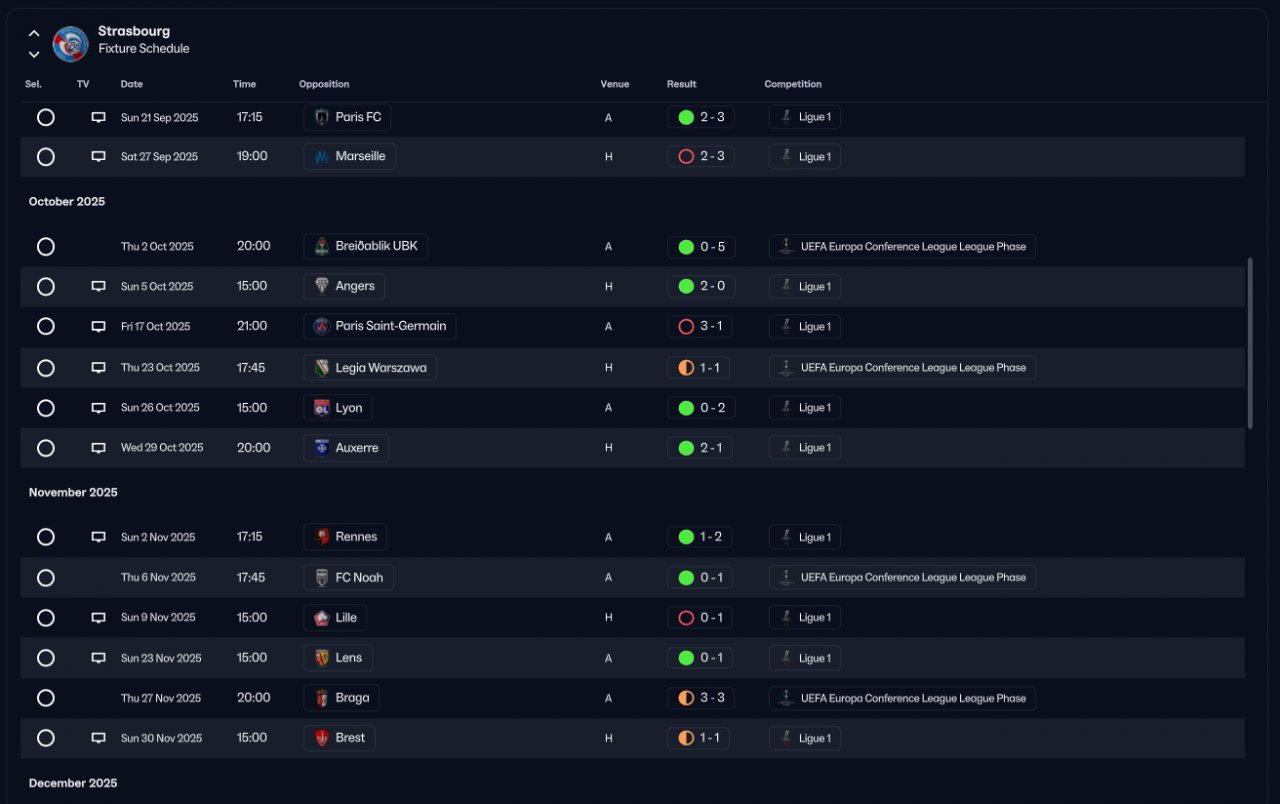Select the Legia Warszawa fixture radio button
1280x804 pixels.
[x=45, y=368]
